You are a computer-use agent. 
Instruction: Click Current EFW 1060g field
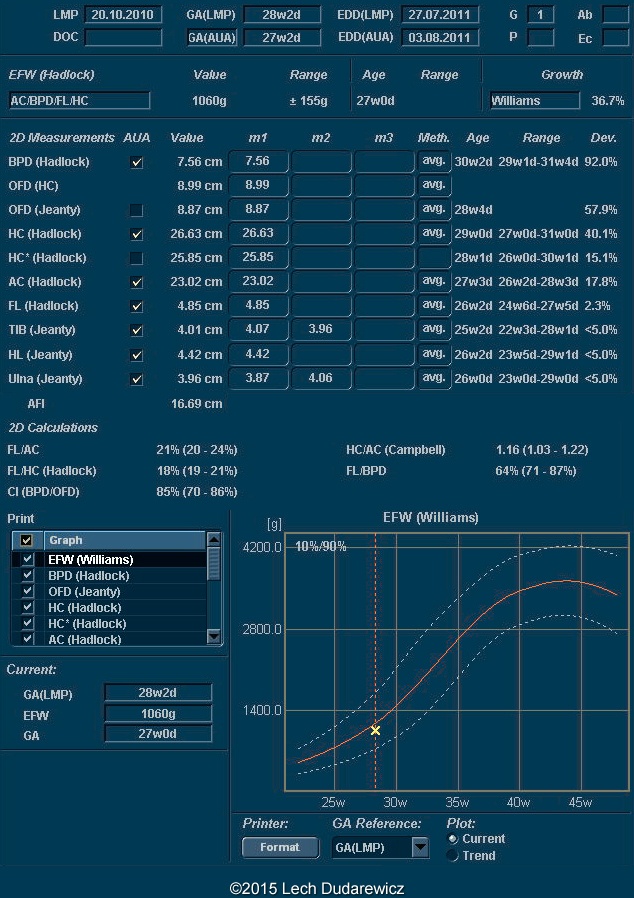[158, 714]
